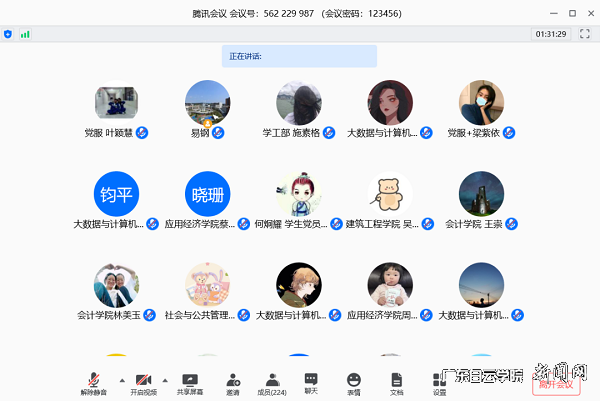Image resolution: width=600 pixels, height=401 pixels.
Task: Select the 晓珊 participant avatar
Action: [x=207, y=194]
